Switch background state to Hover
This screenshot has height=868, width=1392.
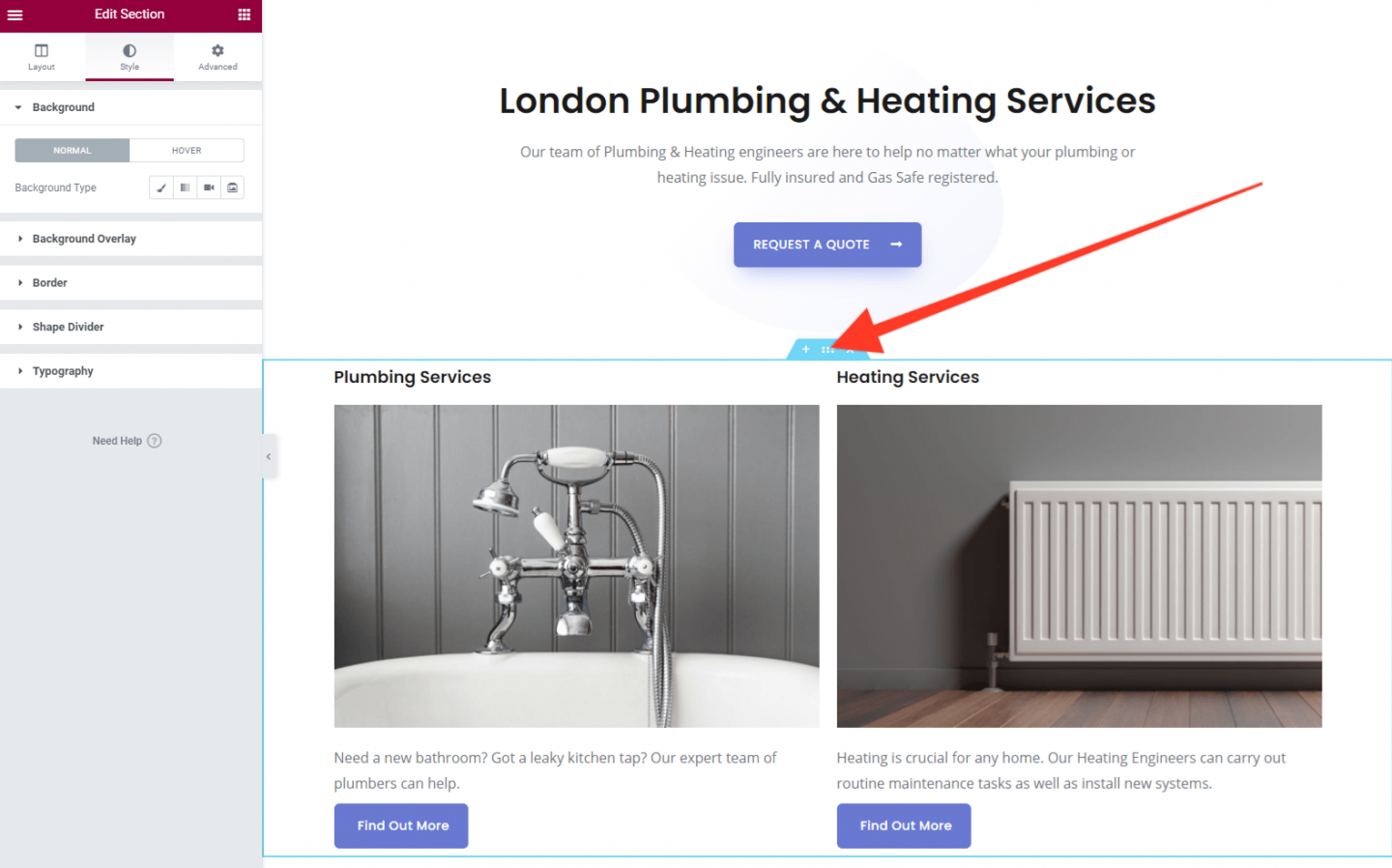(x=187, y=151)
